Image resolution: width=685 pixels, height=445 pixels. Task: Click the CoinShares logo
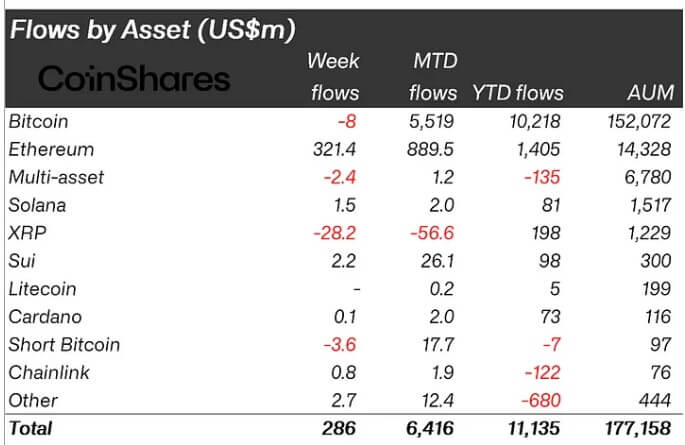click(134, 78)
